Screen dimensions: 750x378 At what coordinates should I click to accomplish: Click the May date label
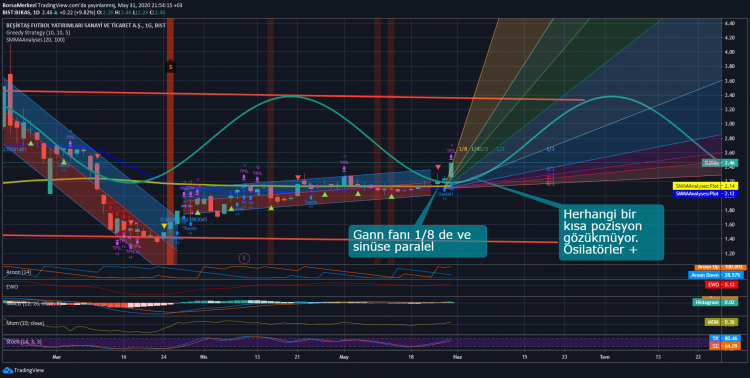click(343, 357)
